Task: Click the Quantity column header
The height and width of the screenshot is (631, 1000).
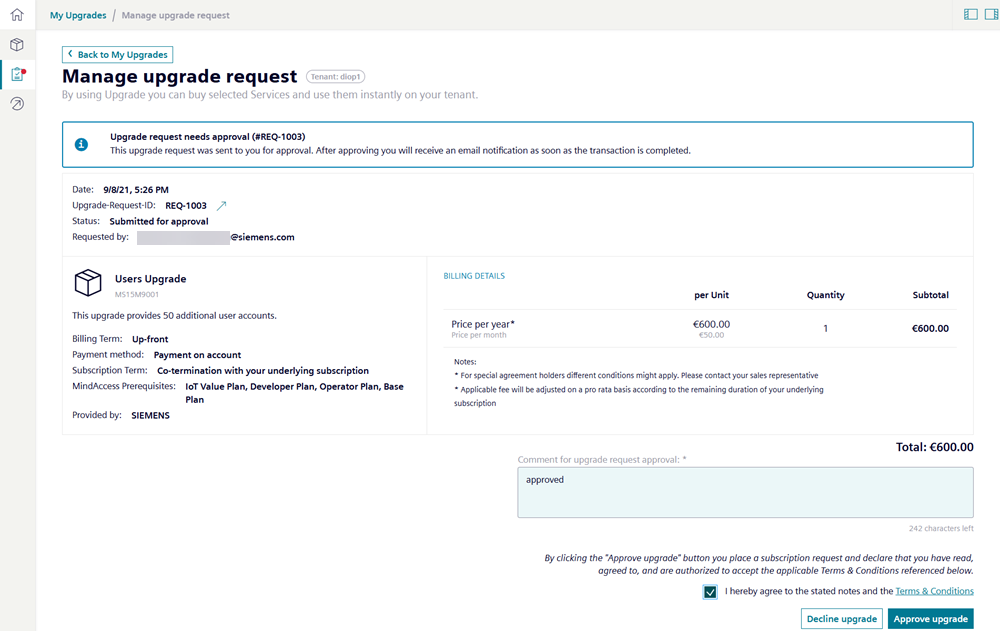Action: [825, 295]
